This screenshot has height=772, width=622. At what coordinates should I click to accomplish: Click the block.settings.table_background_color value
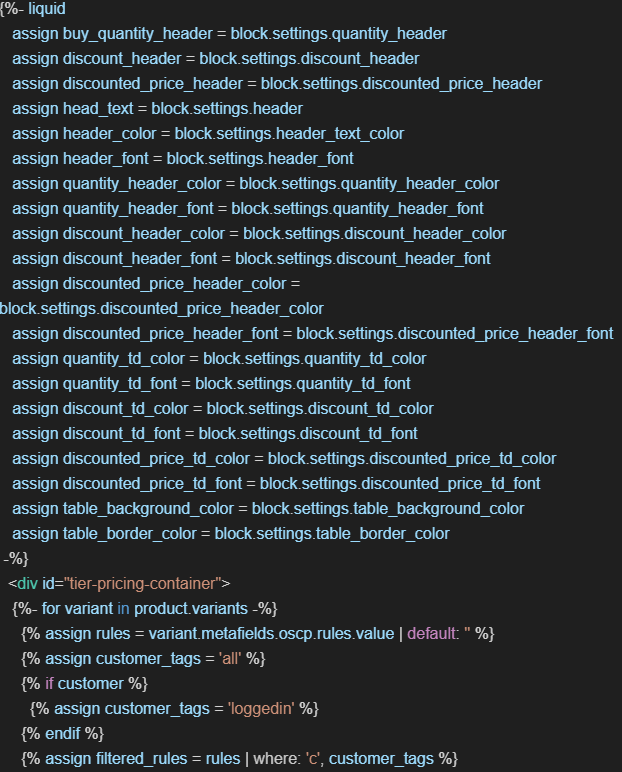pyautogui.click(x=388, y=508)
